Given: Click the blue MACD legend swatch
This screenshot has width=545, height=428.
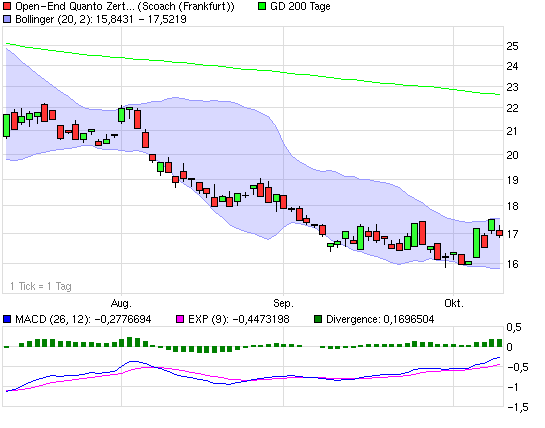Looking at the screenshot, I should coord(7,319).
